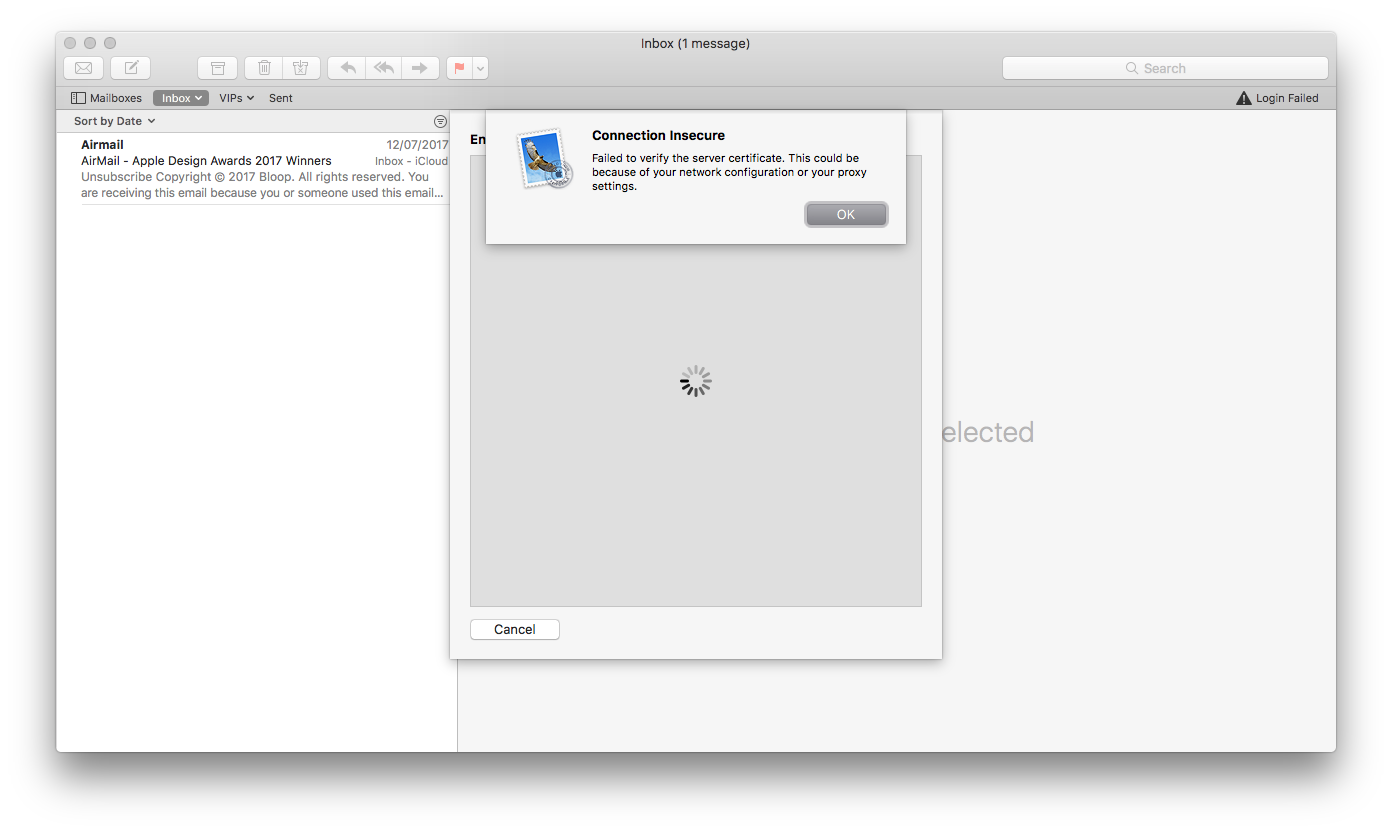Flag the message with red flag icon
This screenshot has height=832, width=1392.
(458, 67)
